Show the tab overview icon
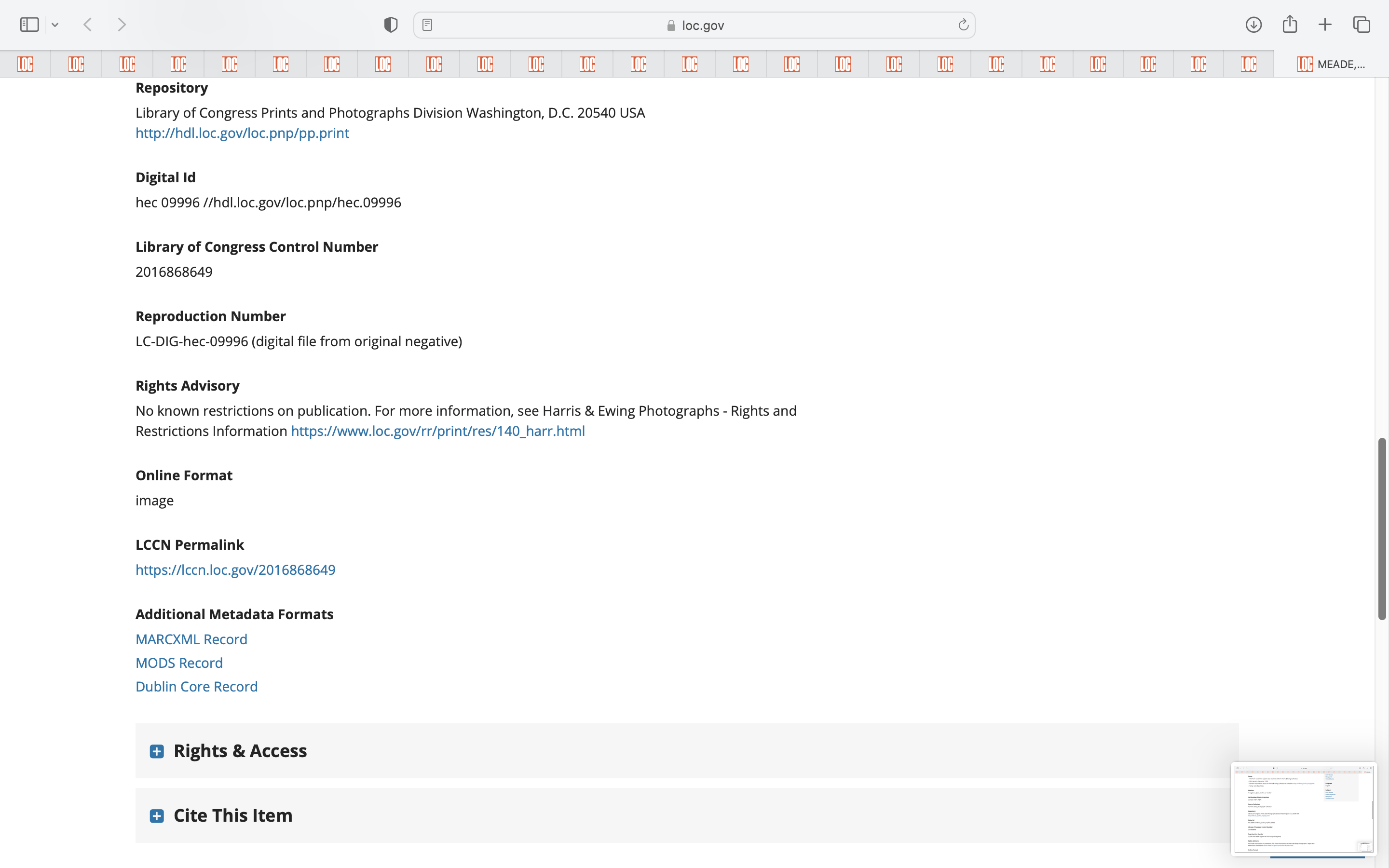The image size is (1389, 868). coord(1362,25)
